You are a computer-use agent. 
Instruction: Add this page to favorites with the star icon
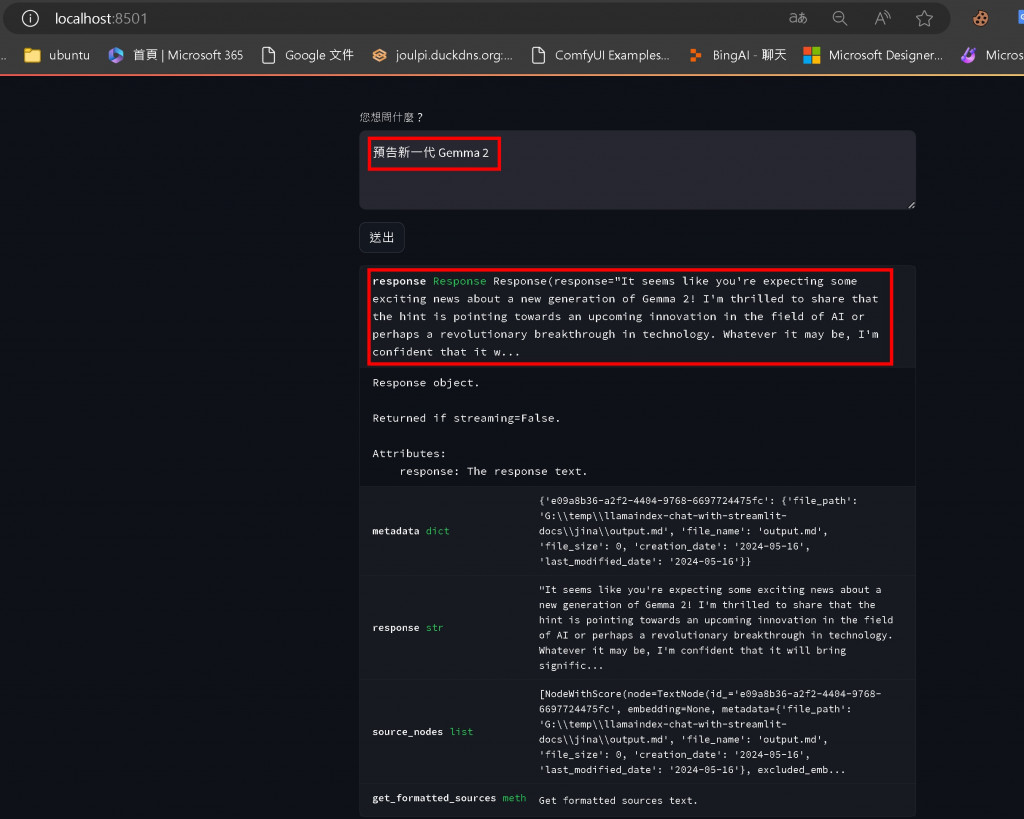coord(924,18)
